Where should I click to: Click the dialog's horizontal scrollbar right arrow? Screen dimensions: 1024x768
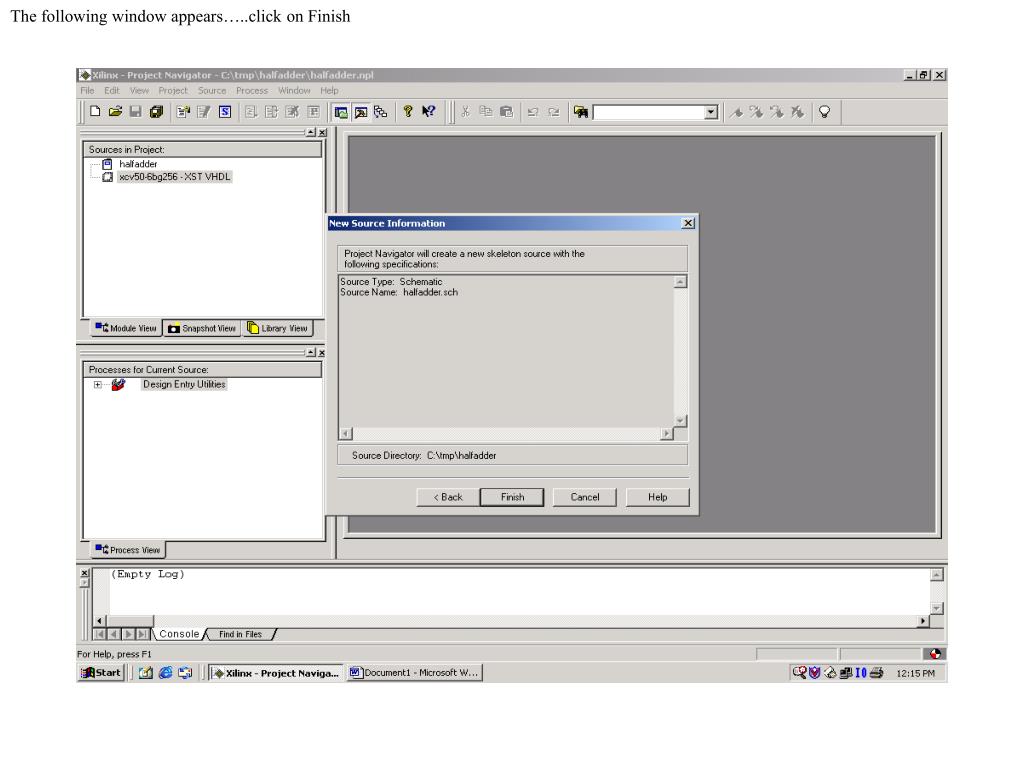pyautogui.click(x=666, y=434)
